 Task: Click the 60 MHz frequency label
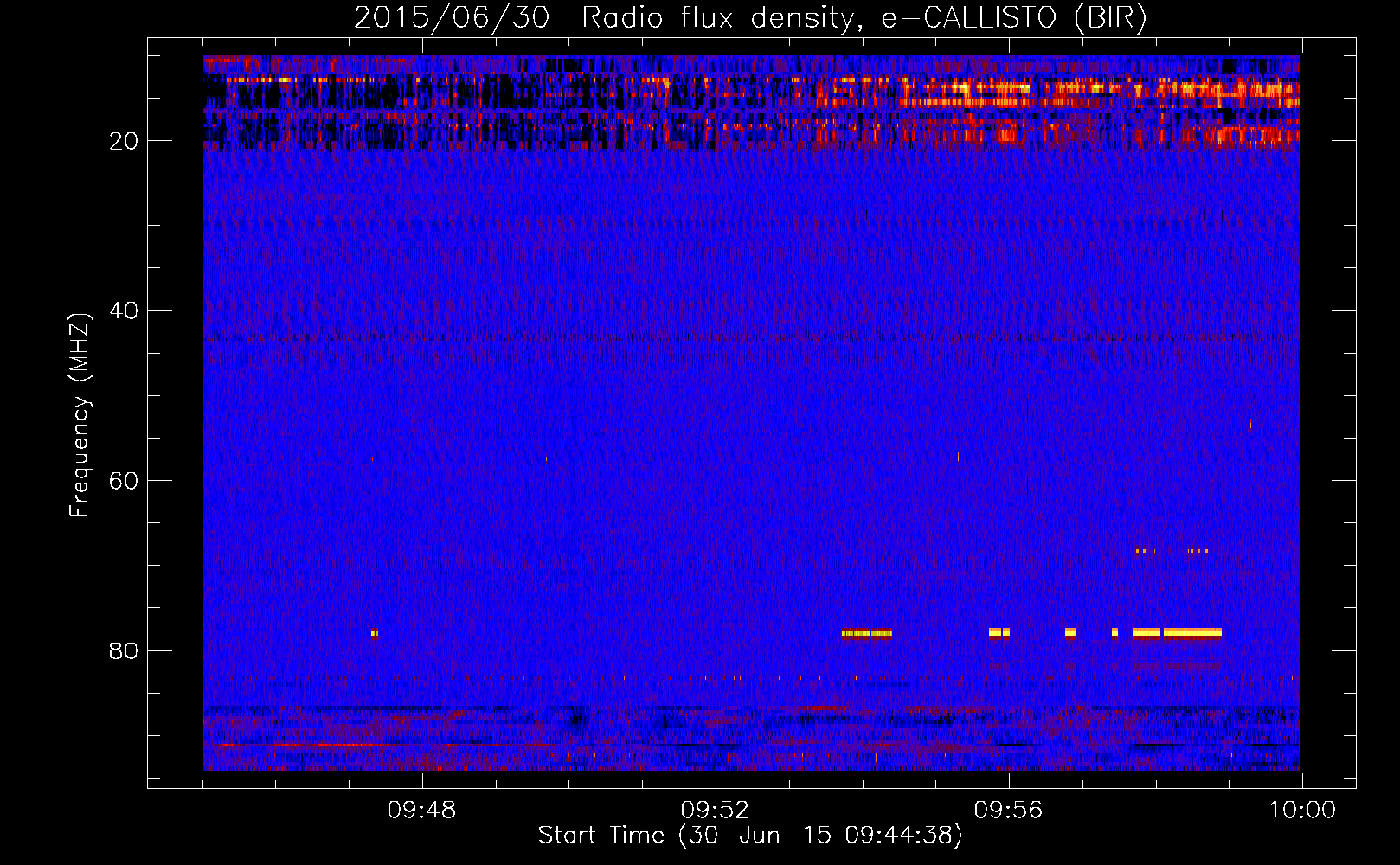pyautogui.click(x=124, y=481)
